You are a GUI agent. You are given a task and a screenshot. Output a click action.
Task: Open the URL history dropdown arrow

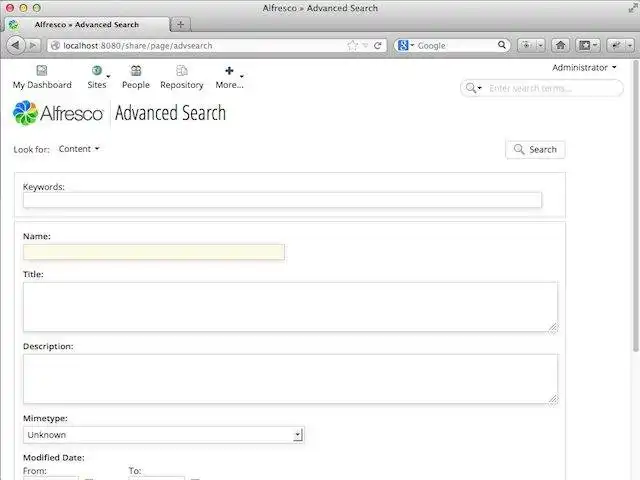(365, 45)
